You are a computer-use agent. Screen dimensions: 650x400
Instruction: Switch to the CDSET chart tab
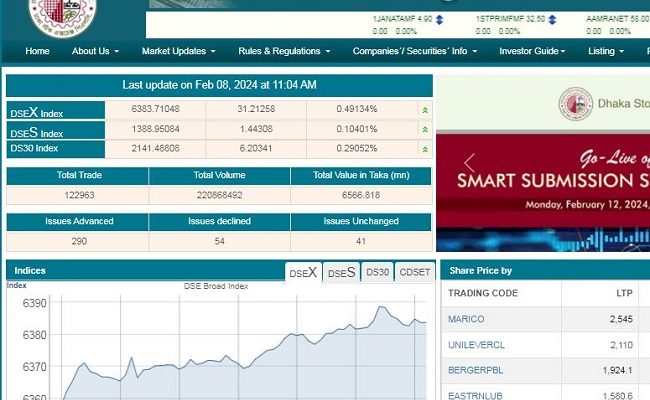pyautogui.click(x=414, y=272)
